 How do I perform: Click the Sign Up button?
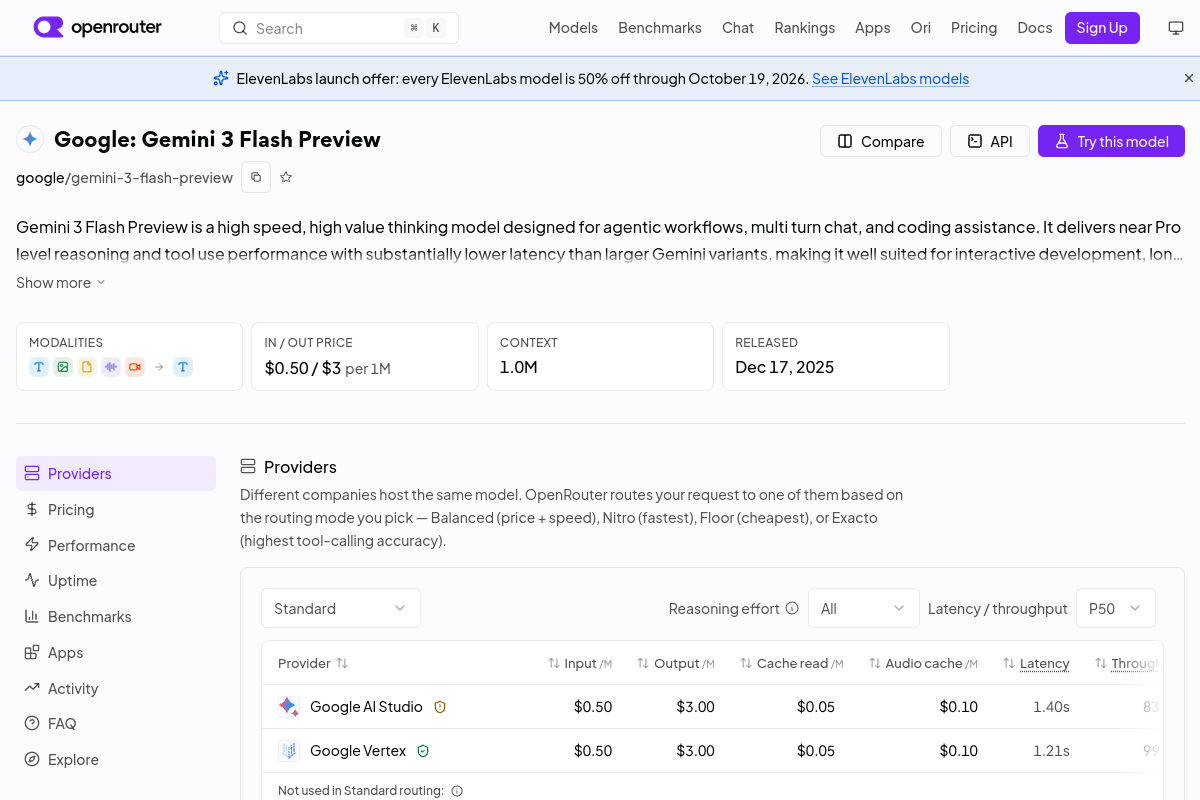point(1102,28)
